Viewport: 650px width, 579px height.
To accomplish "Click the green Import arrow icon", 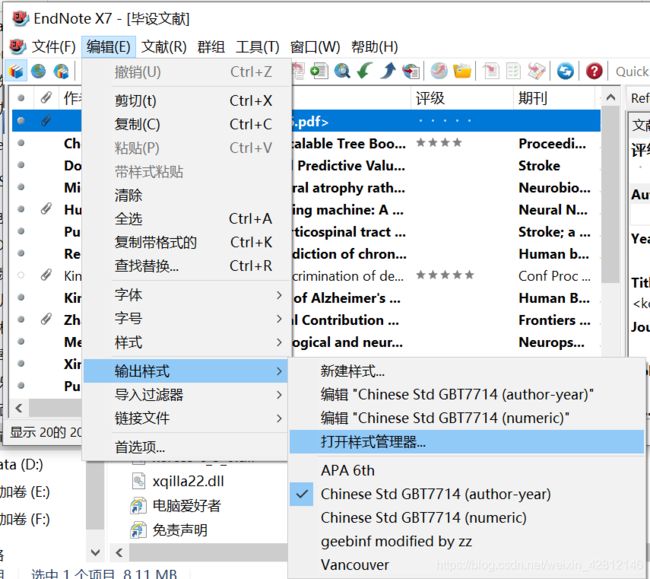I will (x=364, y=70).
